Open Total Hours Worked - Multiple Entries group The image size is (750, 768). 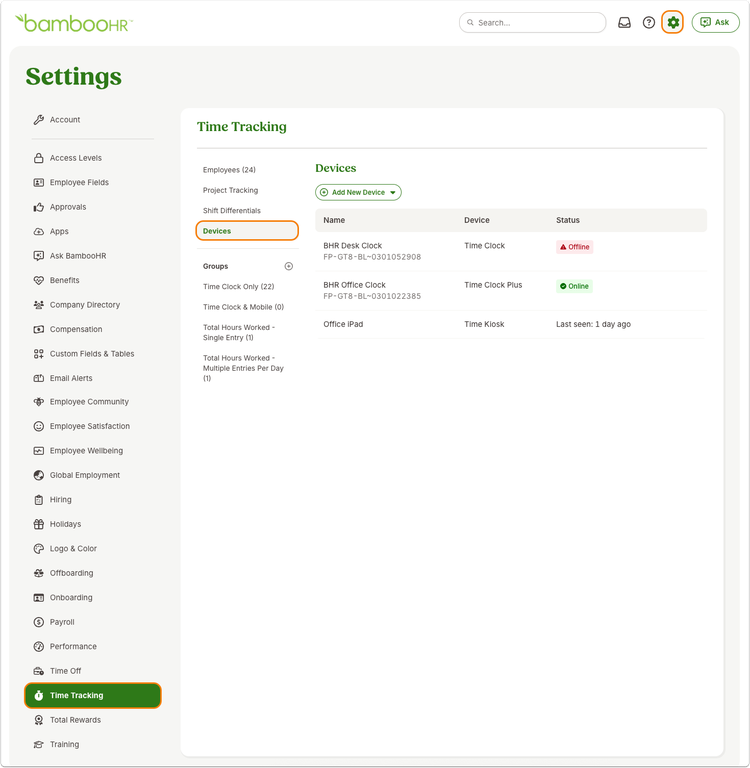click(x=243, y=368)
